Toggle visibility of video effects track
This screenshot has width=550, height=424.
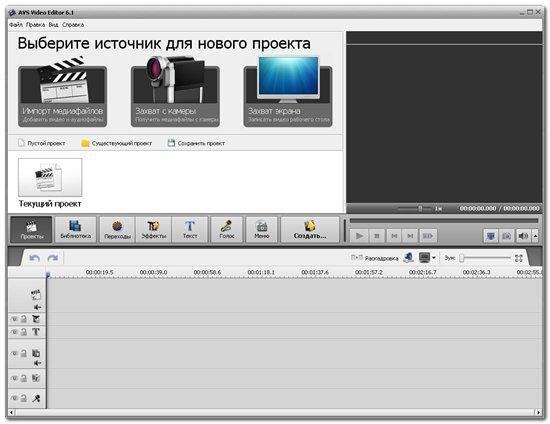(x=14, y=319)
